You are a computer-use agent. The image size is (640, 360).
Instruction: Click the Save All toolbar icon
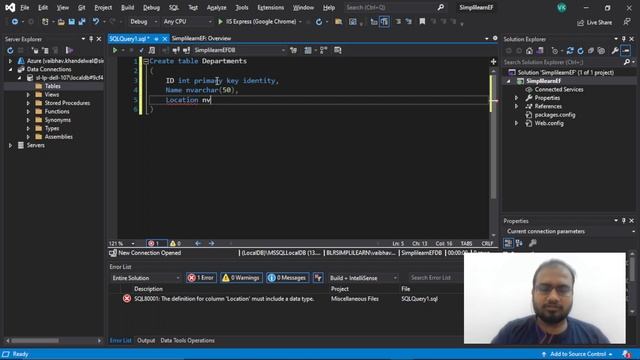82,22
